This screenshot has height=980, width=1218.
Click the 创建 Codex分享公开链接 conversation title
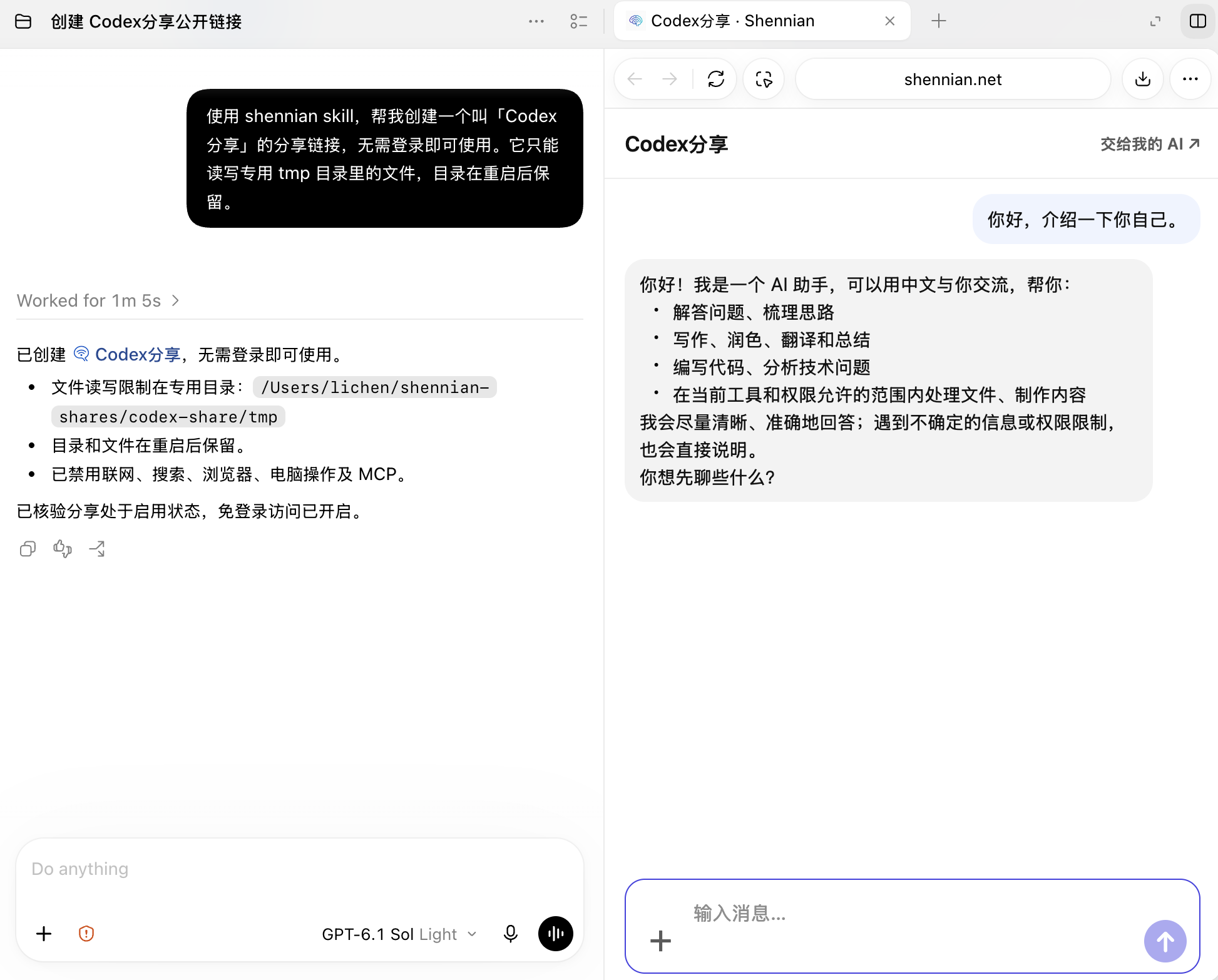point(146,22)
